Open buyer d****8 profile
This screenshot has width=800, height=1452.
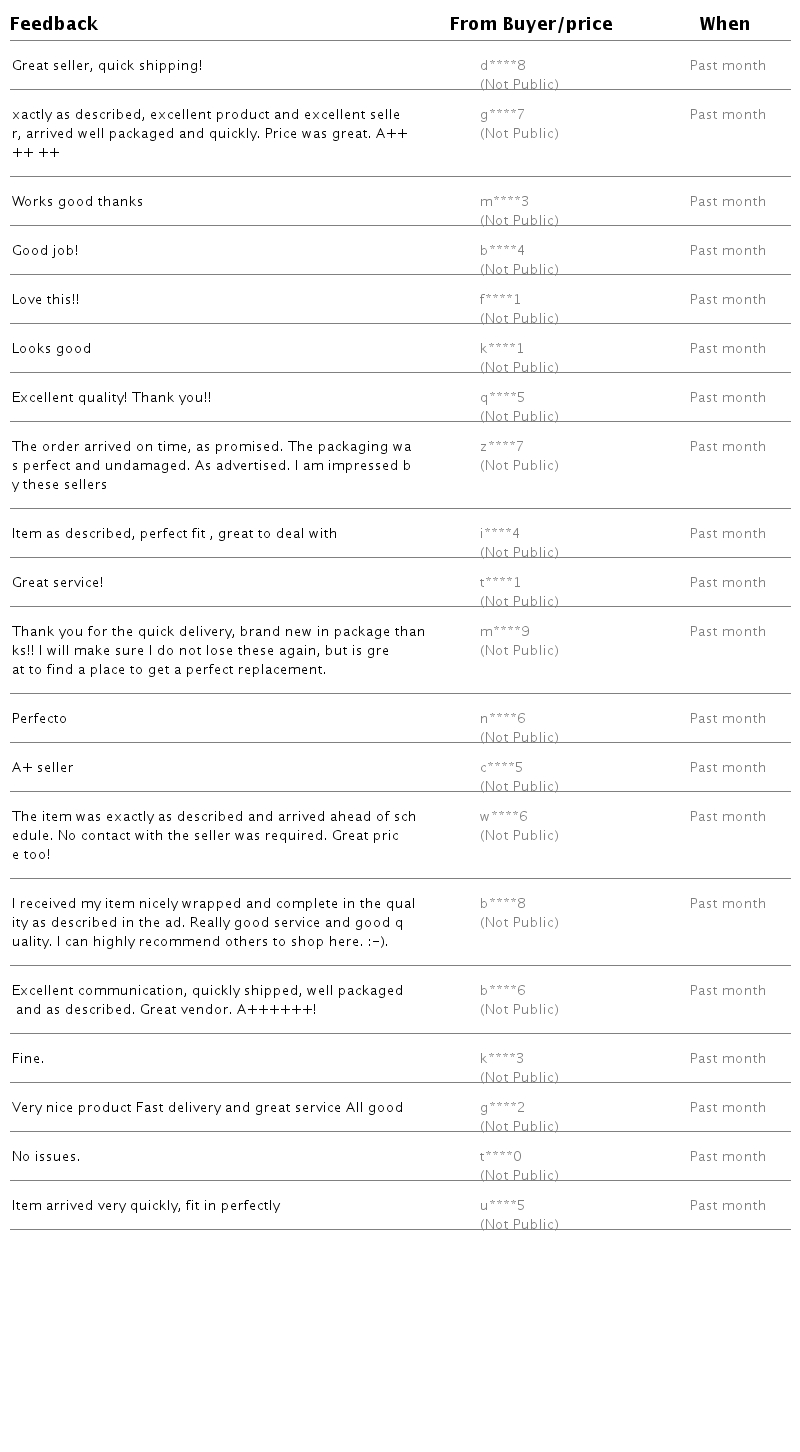click(502, 66)
